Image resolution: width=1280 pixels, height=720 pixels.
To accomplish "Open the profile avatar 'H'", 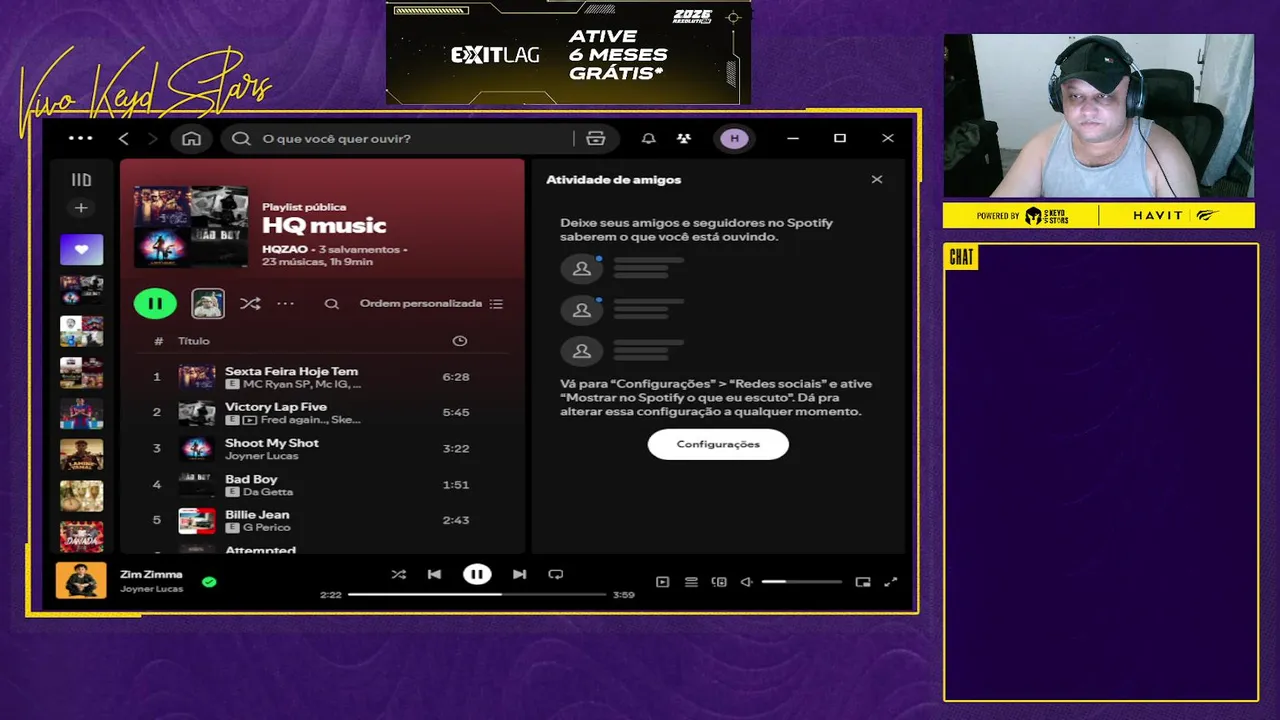I will tap(735, 138).
